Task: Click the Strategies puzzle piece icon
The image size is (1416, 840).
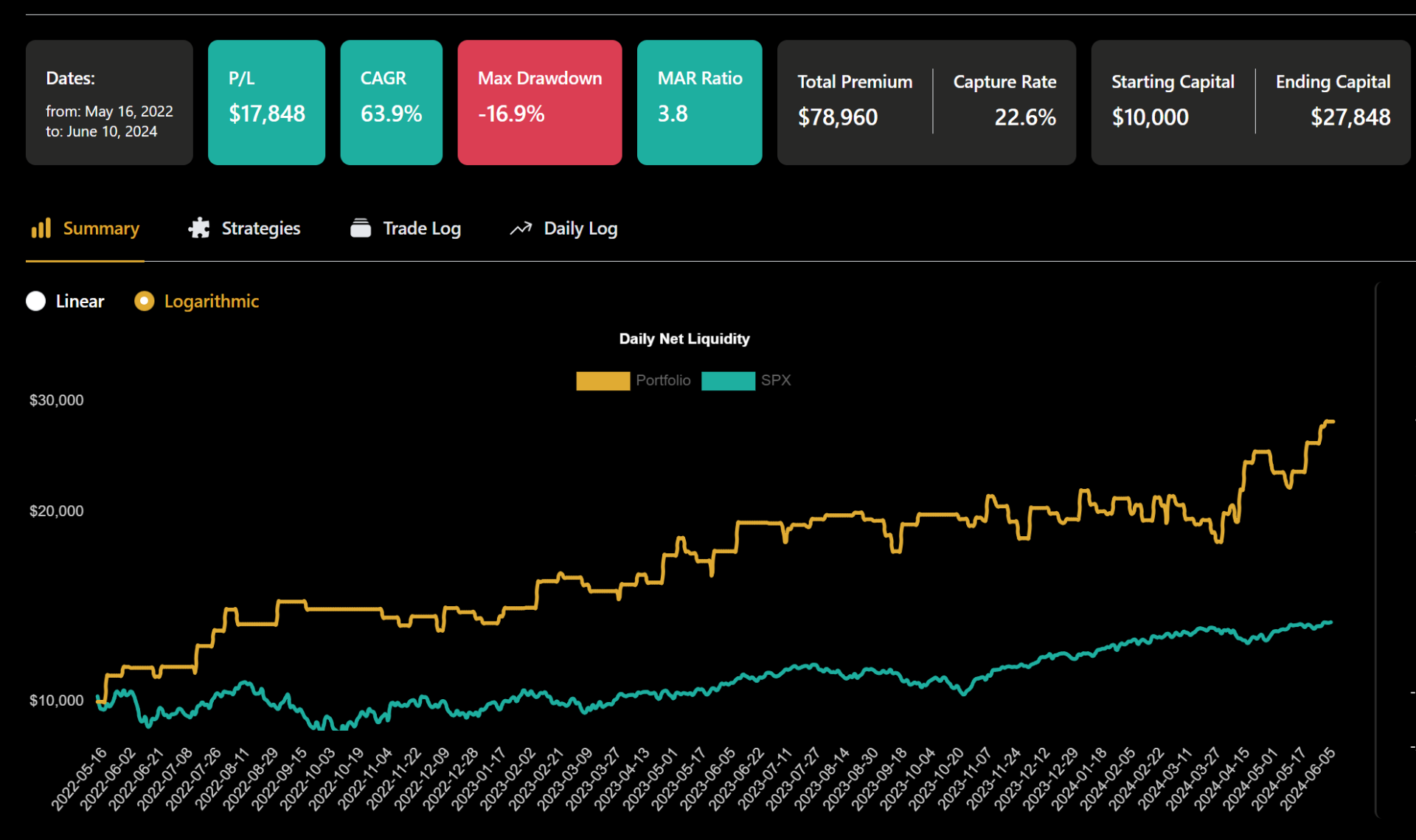Action: coord(199,228)
